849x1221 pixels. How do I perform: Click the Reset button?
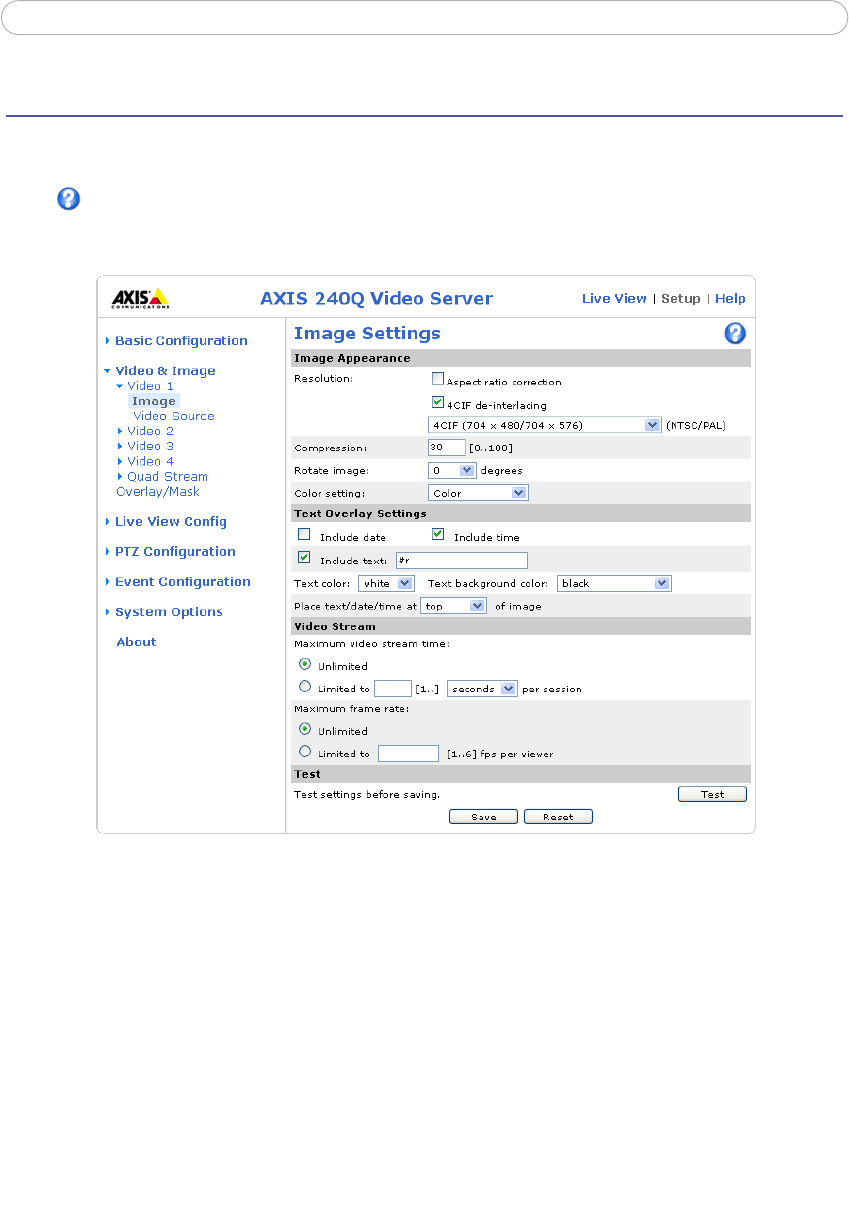(558, 817)
